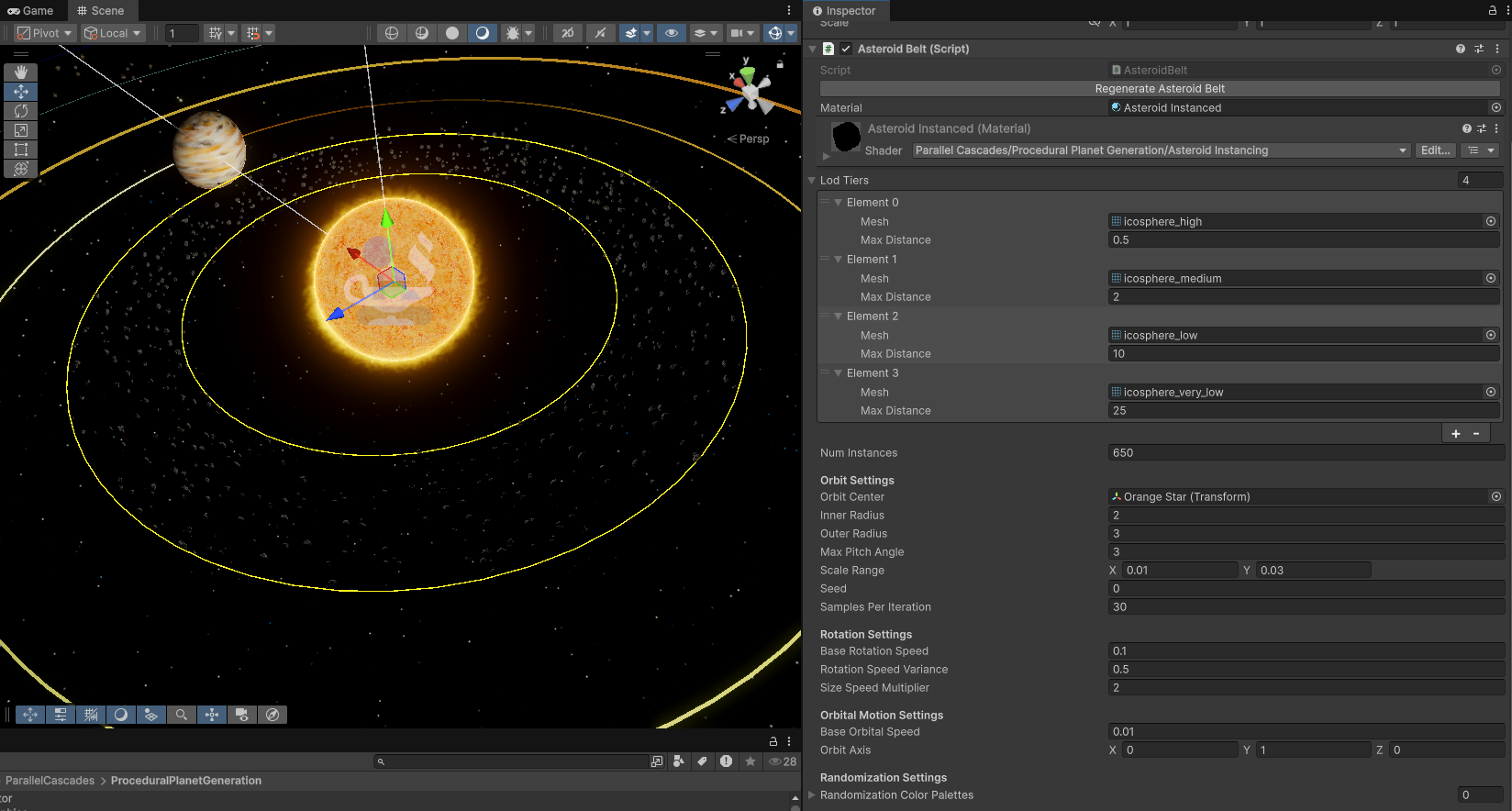Screen dimensions: 1512x811
Task: Add a new Lod Tiers element
Action: tap(1456, 434)
